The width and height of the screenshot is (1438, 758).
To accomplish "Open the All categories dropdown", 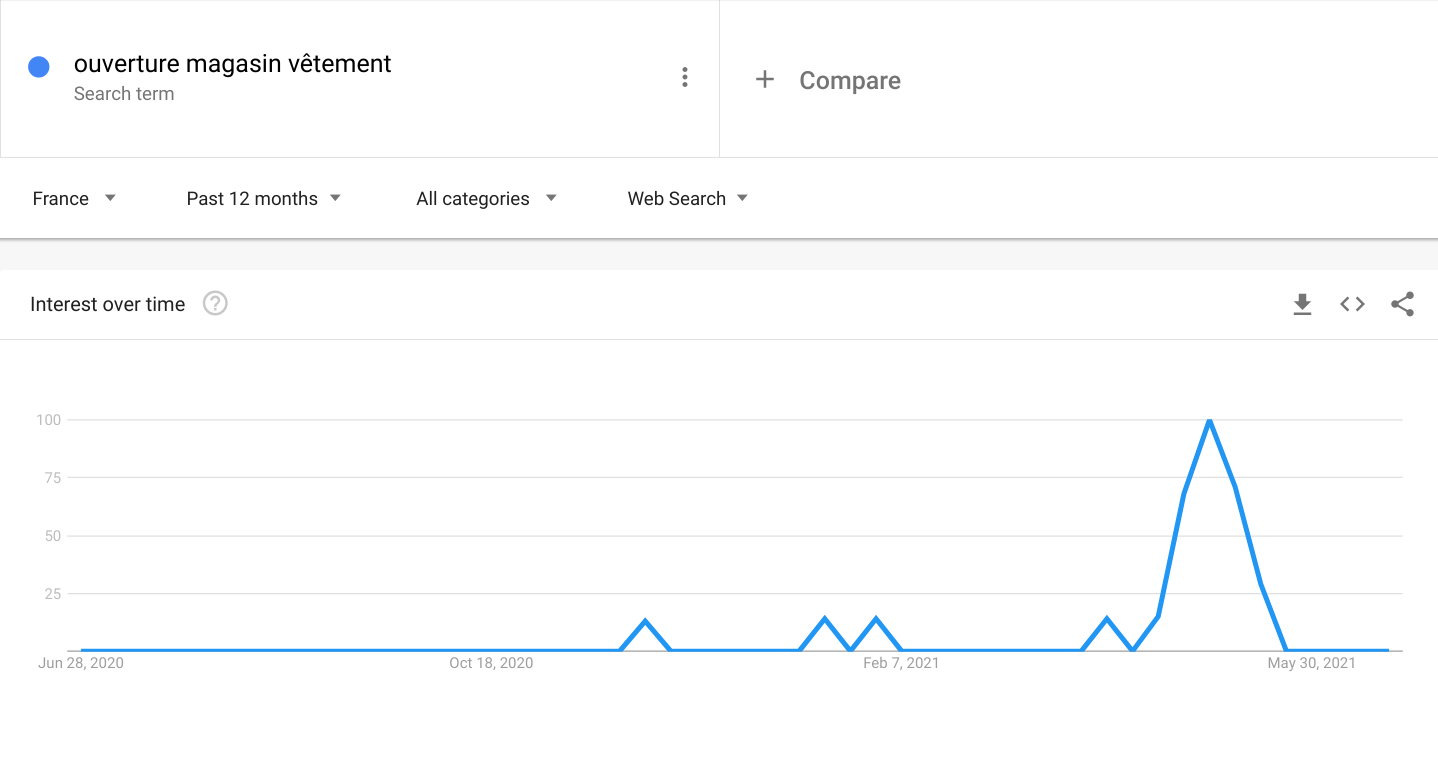I will 486,198.
